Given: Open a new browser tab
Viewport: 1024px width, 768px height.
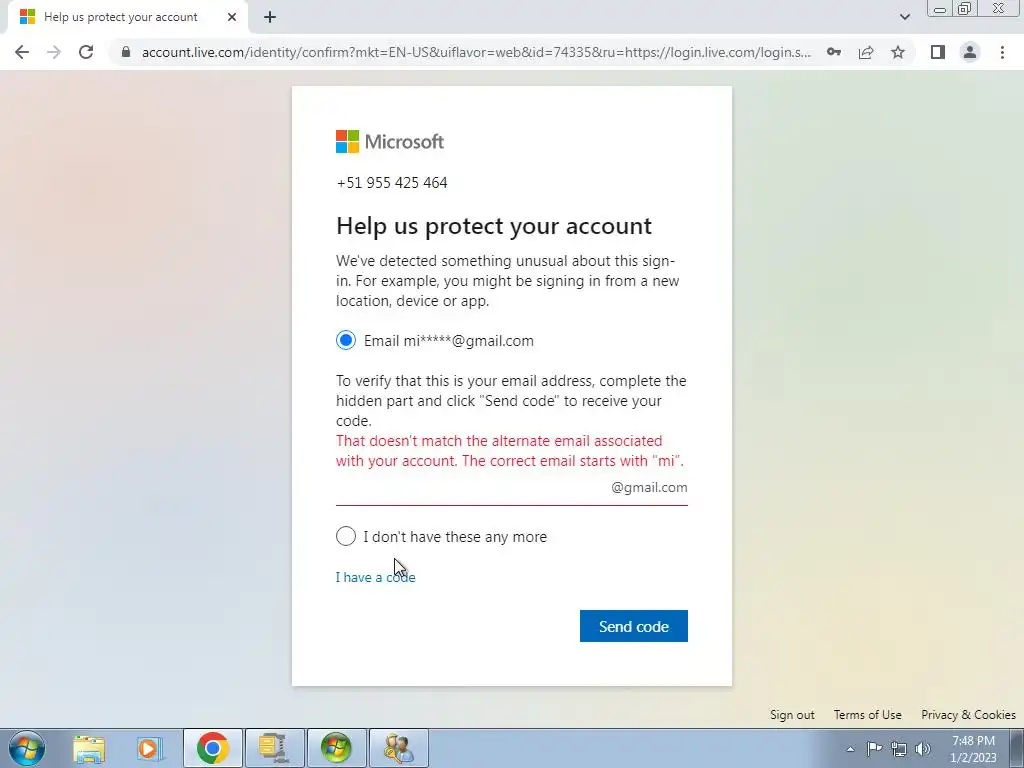Looking at the screenshot, I should click(270, 18).
